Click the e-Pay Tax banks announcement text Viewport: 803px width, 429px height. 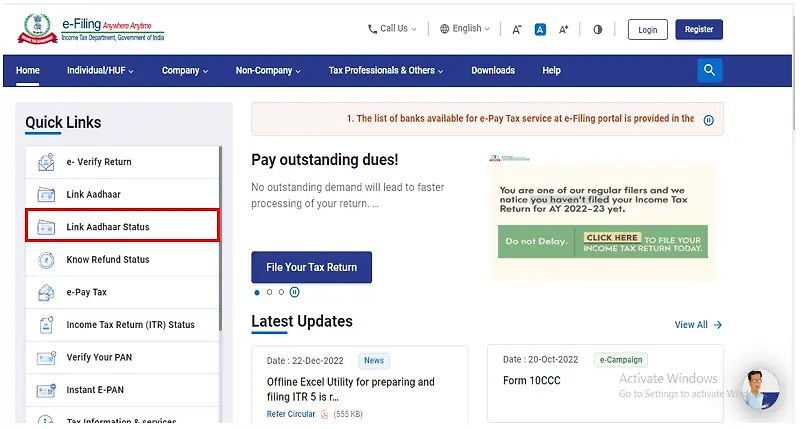520,119
